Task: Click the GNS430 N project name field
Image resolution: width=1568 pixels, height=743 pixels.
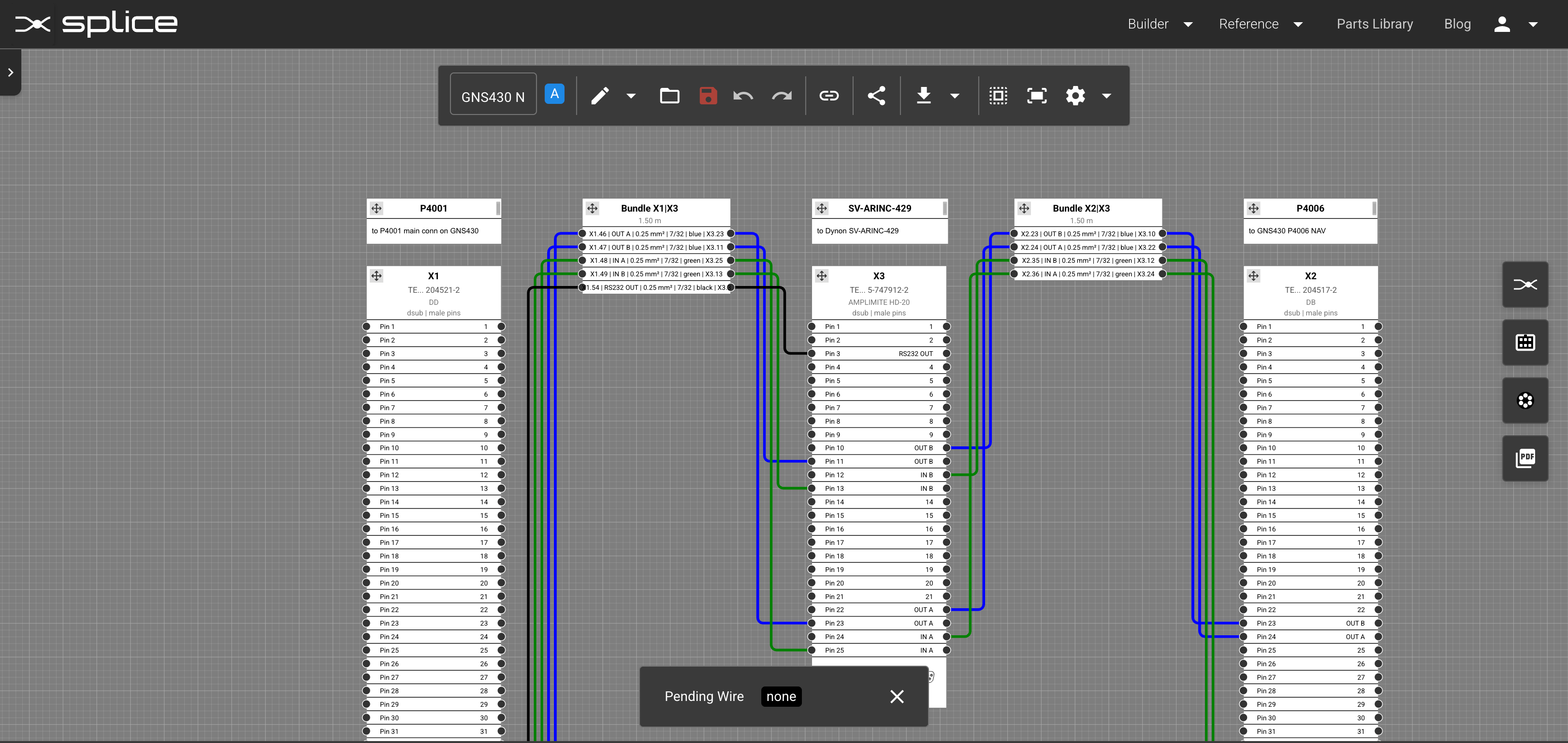Action: pyautogui.click(x=493, y=96)
